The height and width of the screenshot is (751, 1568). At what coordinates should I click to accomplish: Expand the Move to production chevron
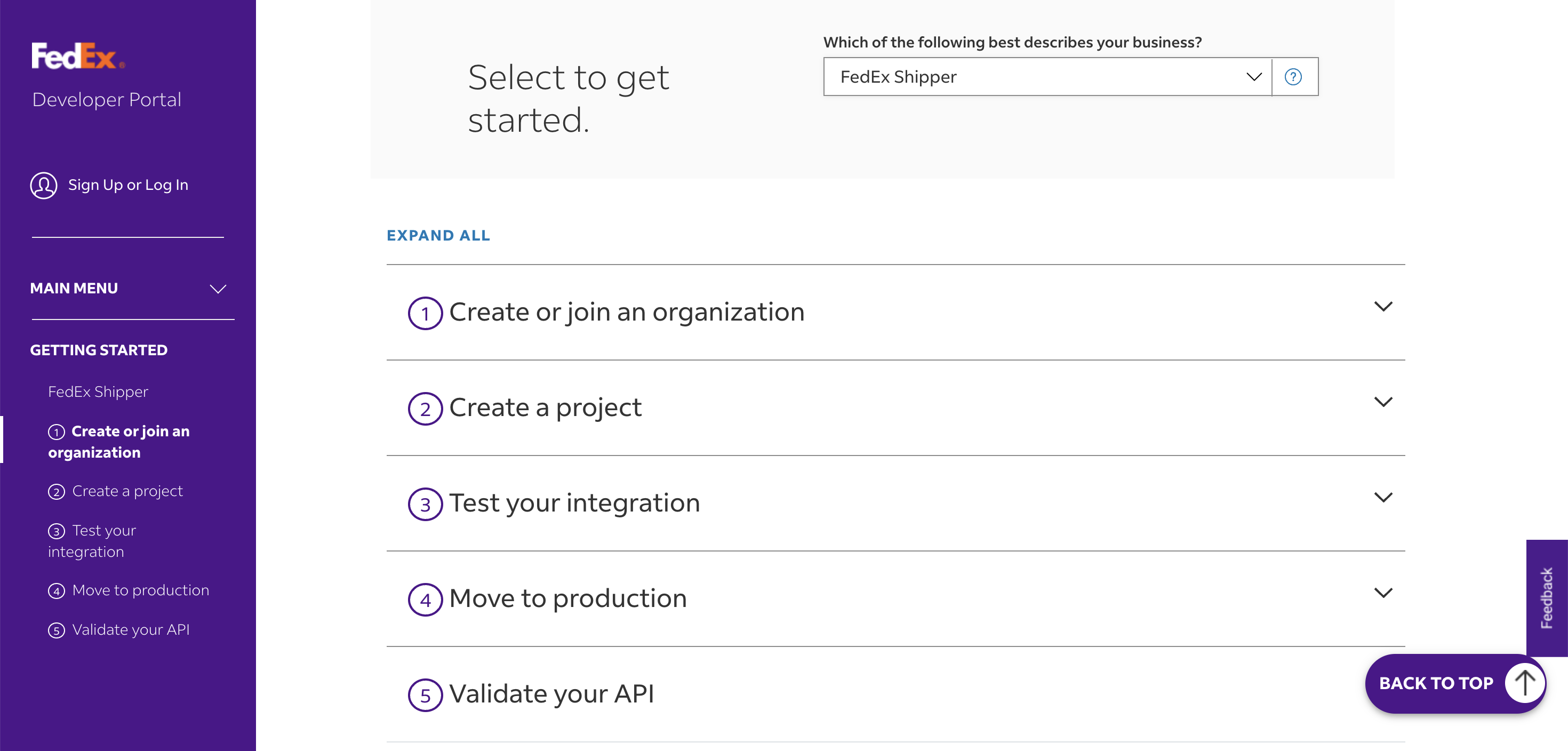click(x=1383, y=593)
